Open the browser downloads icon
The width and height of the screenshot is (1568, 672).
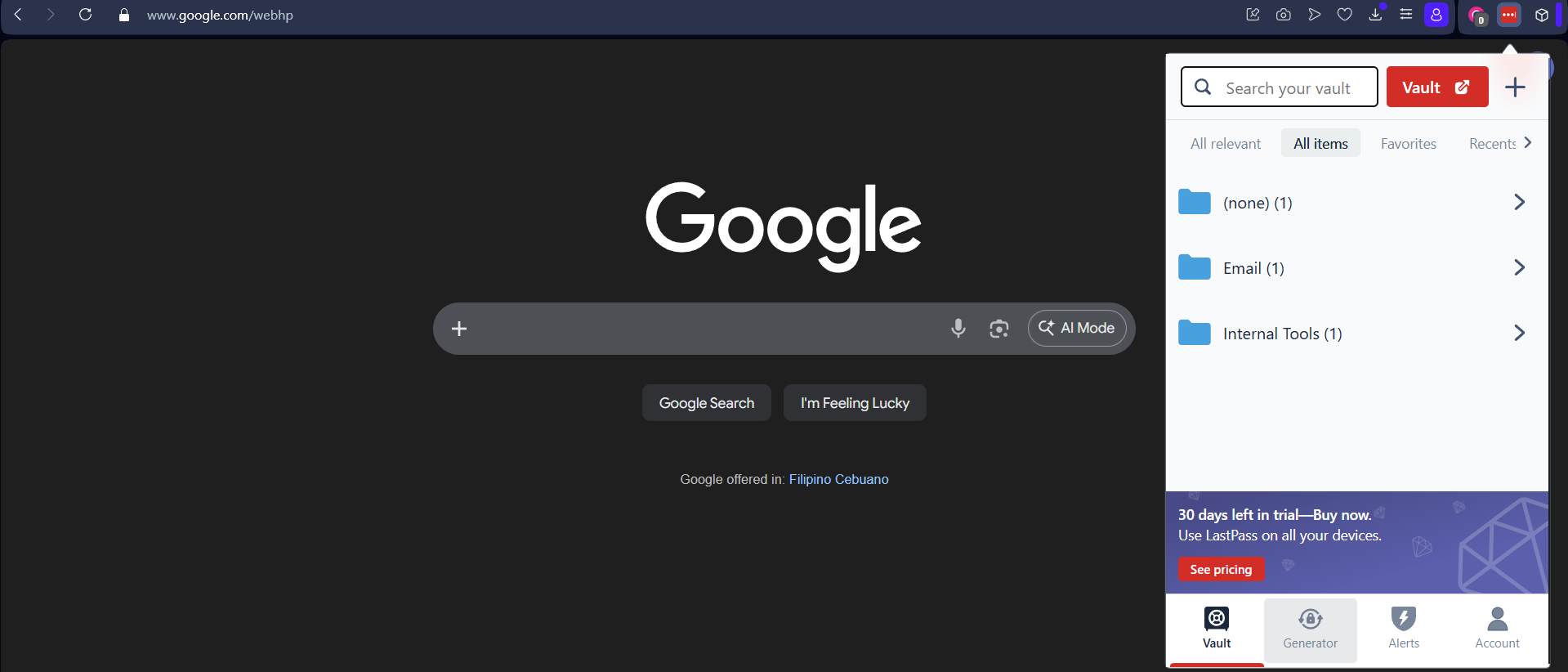[x=1376, y=15]
